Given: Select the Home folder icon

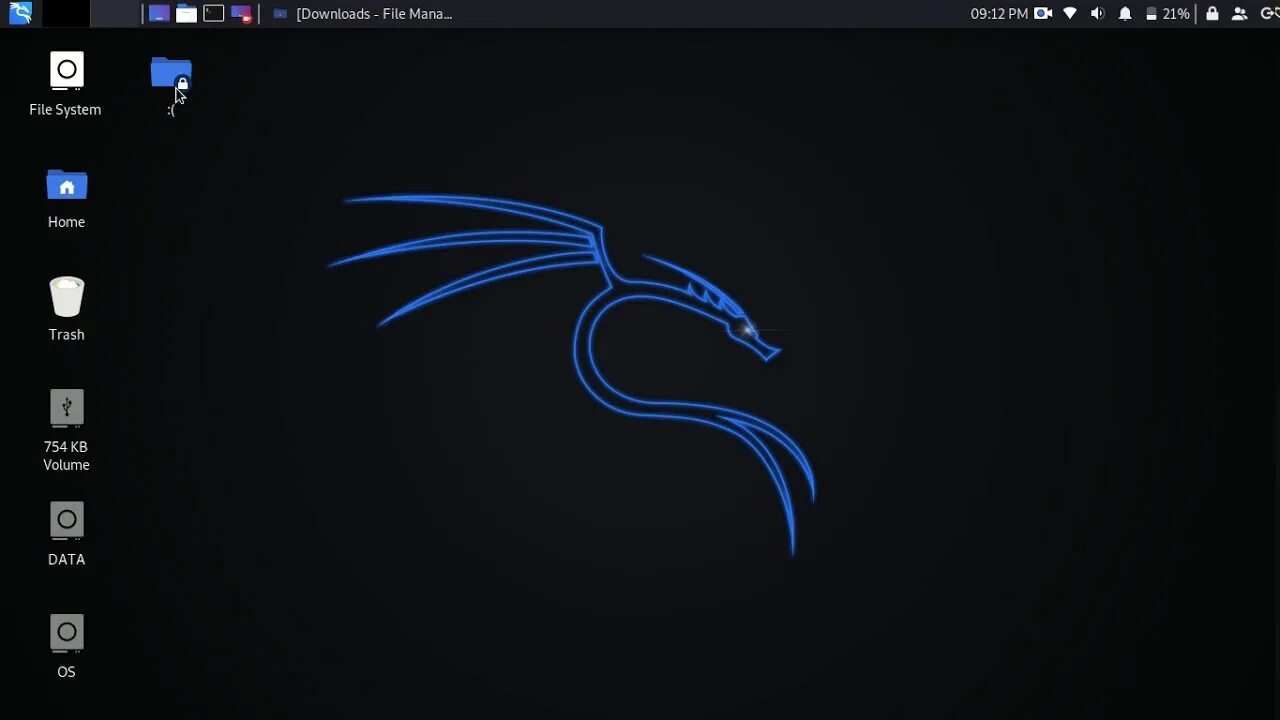Looking at the screenshot, I should click(x=66, y=198).
